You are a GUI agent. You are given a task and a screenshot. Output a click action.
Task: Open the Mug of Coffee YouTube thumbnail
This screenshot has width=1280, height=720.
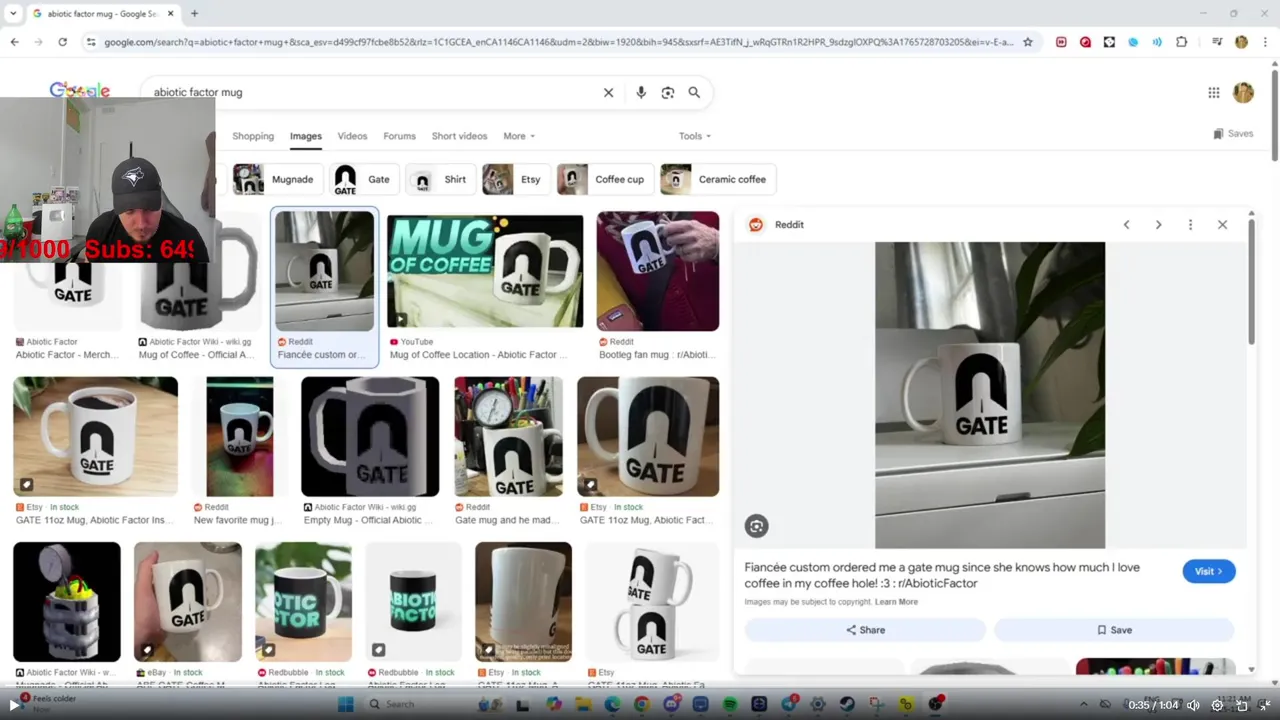485,271
